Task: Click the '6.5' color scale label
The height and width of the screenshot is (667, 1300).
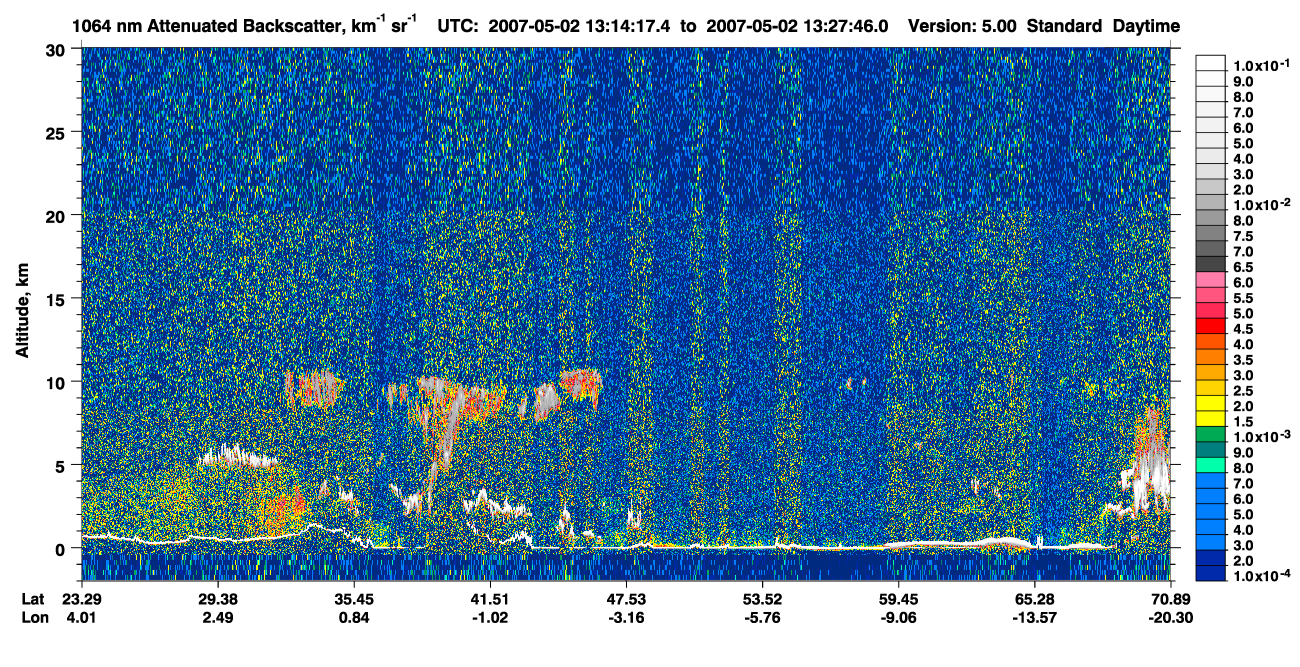Action: (x=1243, y=267)
